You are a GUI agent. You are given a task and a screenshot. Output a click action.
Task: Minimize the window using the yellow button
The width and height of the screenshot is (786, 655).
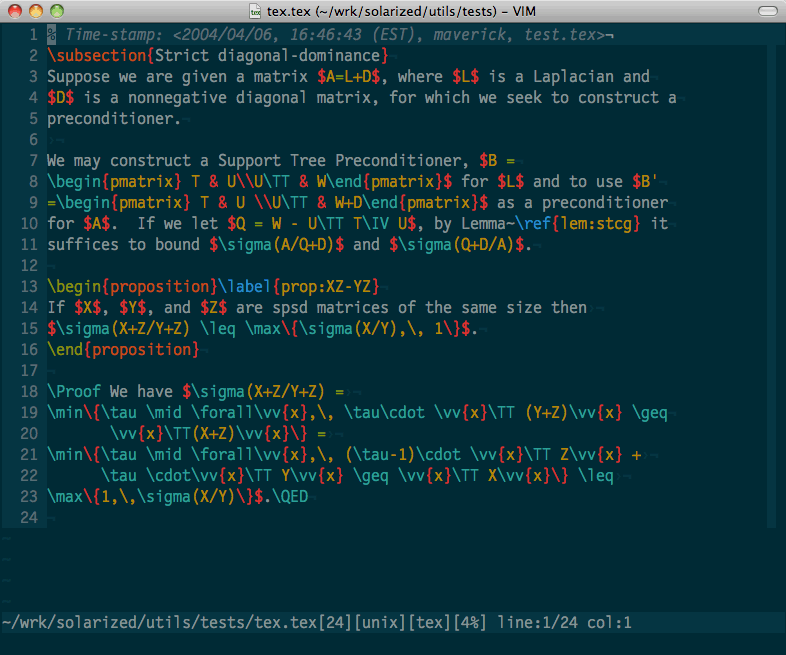click(34, 10)
